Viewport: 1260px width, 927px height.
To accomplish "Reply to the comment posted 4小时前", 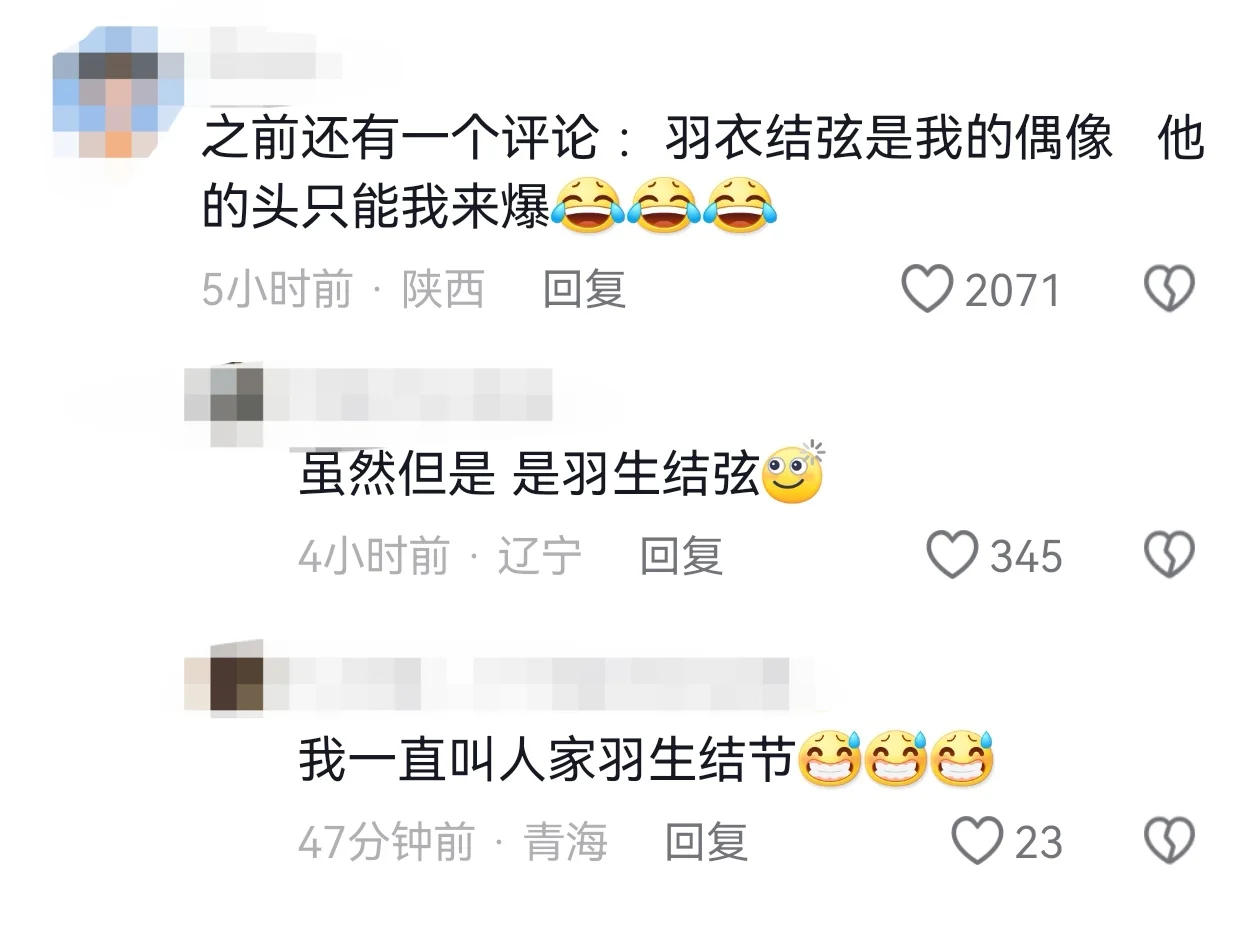I will coord(681,555).
